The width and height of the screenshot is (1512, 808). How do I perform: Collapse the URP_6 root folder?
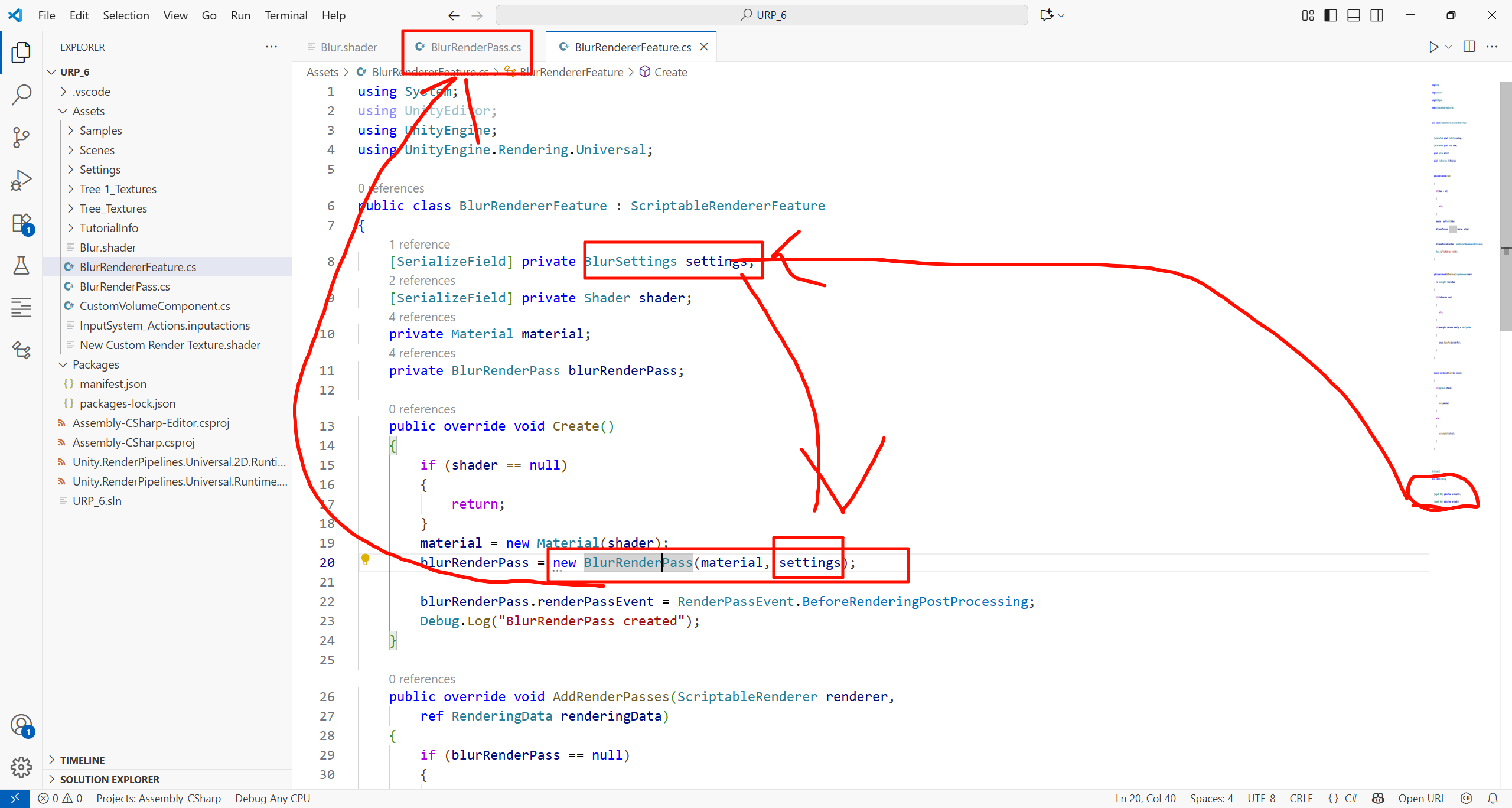pyautogui.click(x=52, y=72)
